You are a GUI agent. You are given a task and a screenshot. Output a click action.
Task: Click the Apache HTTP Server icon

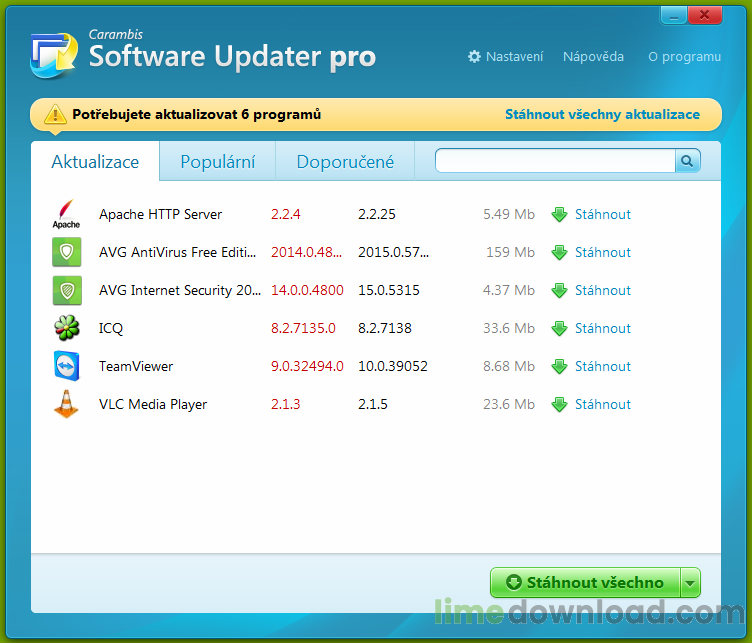pos(66,215)
